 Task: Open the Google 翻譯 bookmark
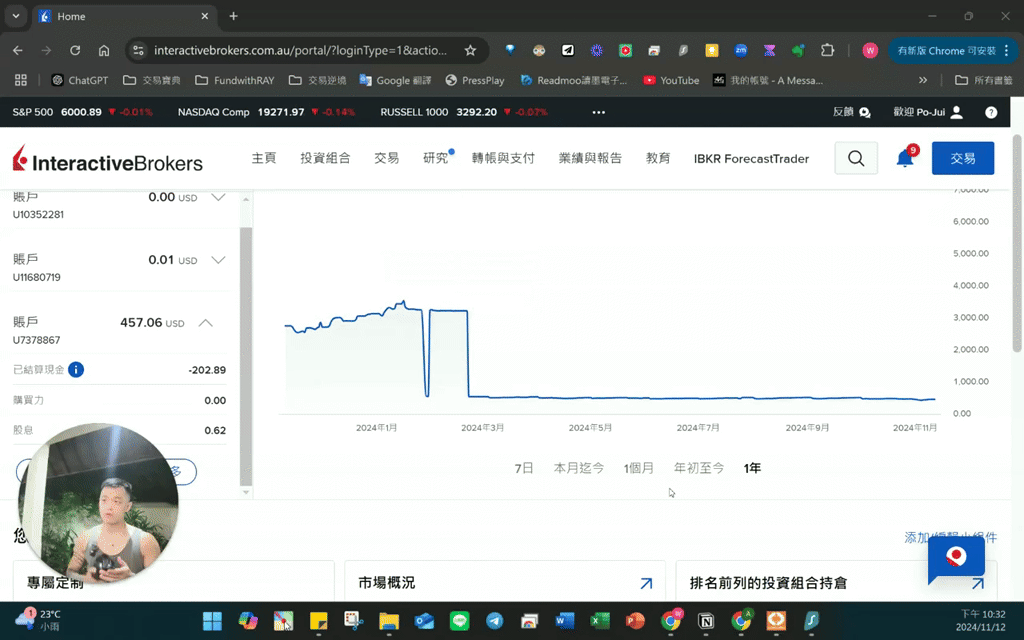(395, 80)
